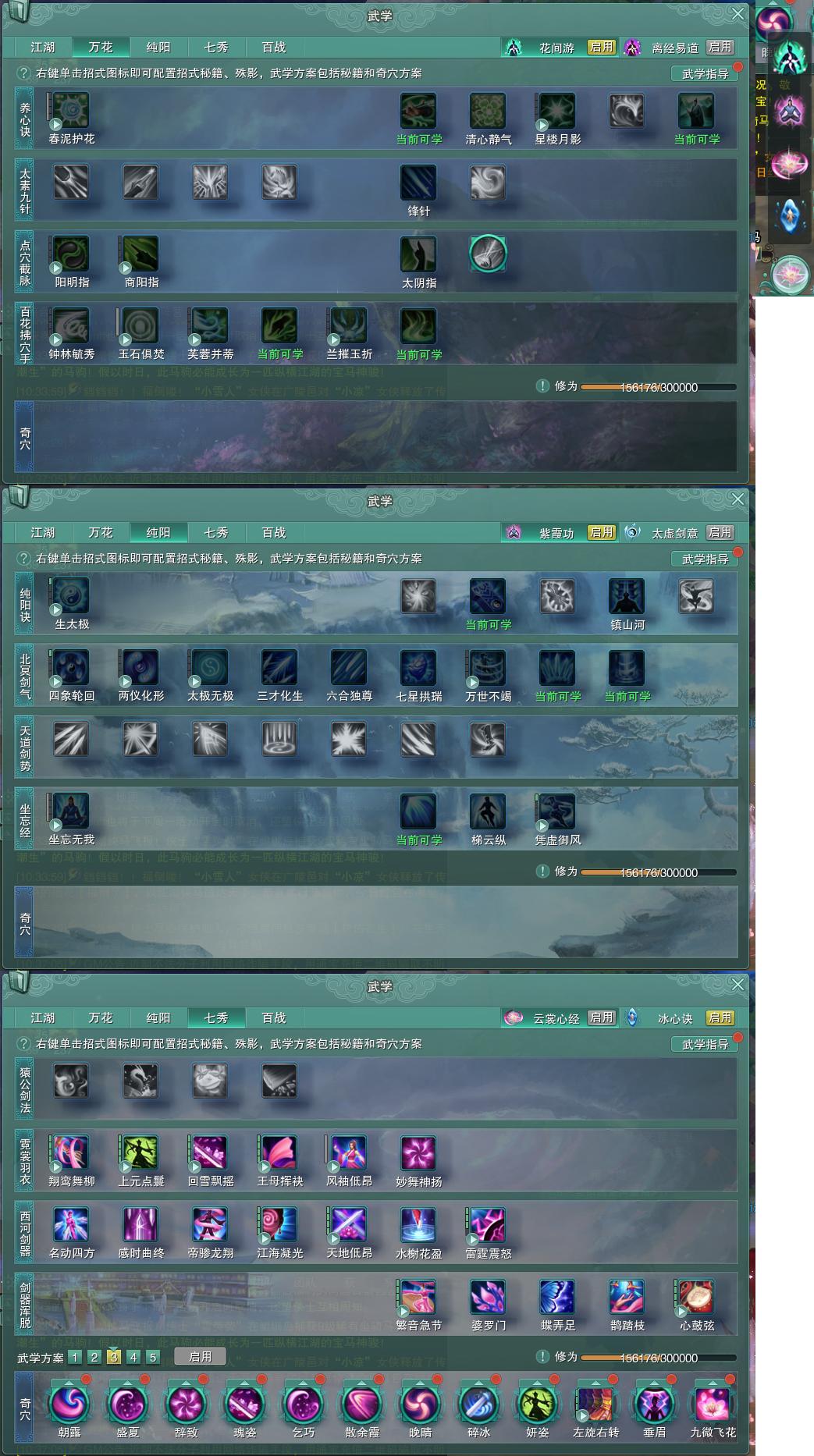This screenshot has height=1456, width=814.
Task: Click 启用 button beside 武学方案 numbers
Action: point(201,1357)
